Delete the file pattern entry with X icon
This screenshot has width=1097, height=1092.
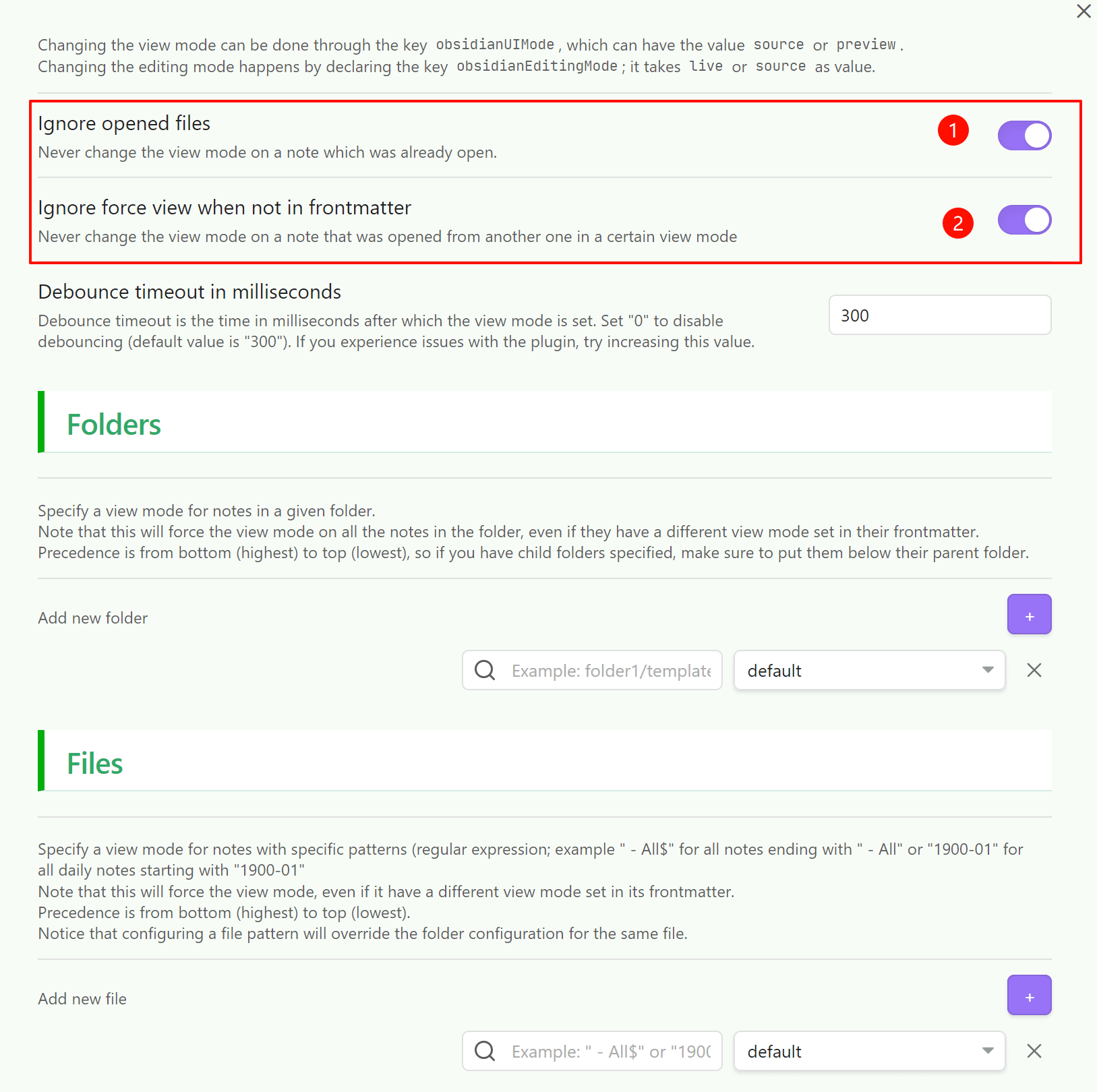(1034, 1051)
